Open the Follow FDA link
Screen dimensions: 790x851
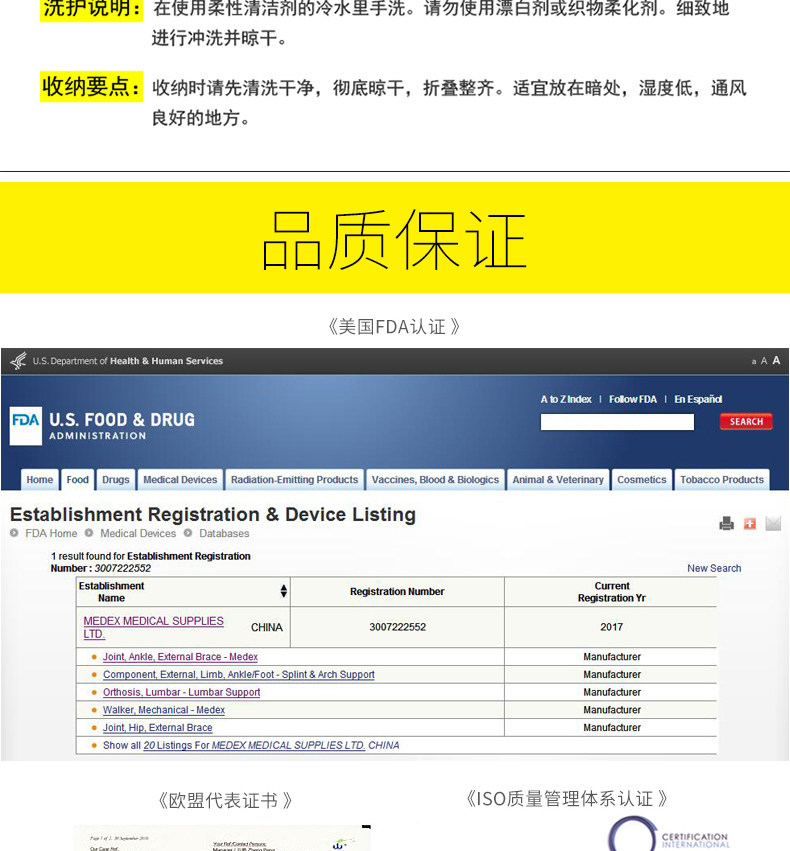coord(633,399)
